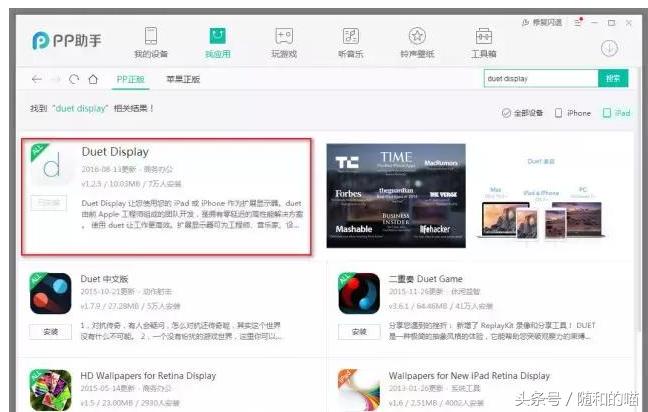
Task: Click the button under Duet Display icon
Action: (49, 203)
